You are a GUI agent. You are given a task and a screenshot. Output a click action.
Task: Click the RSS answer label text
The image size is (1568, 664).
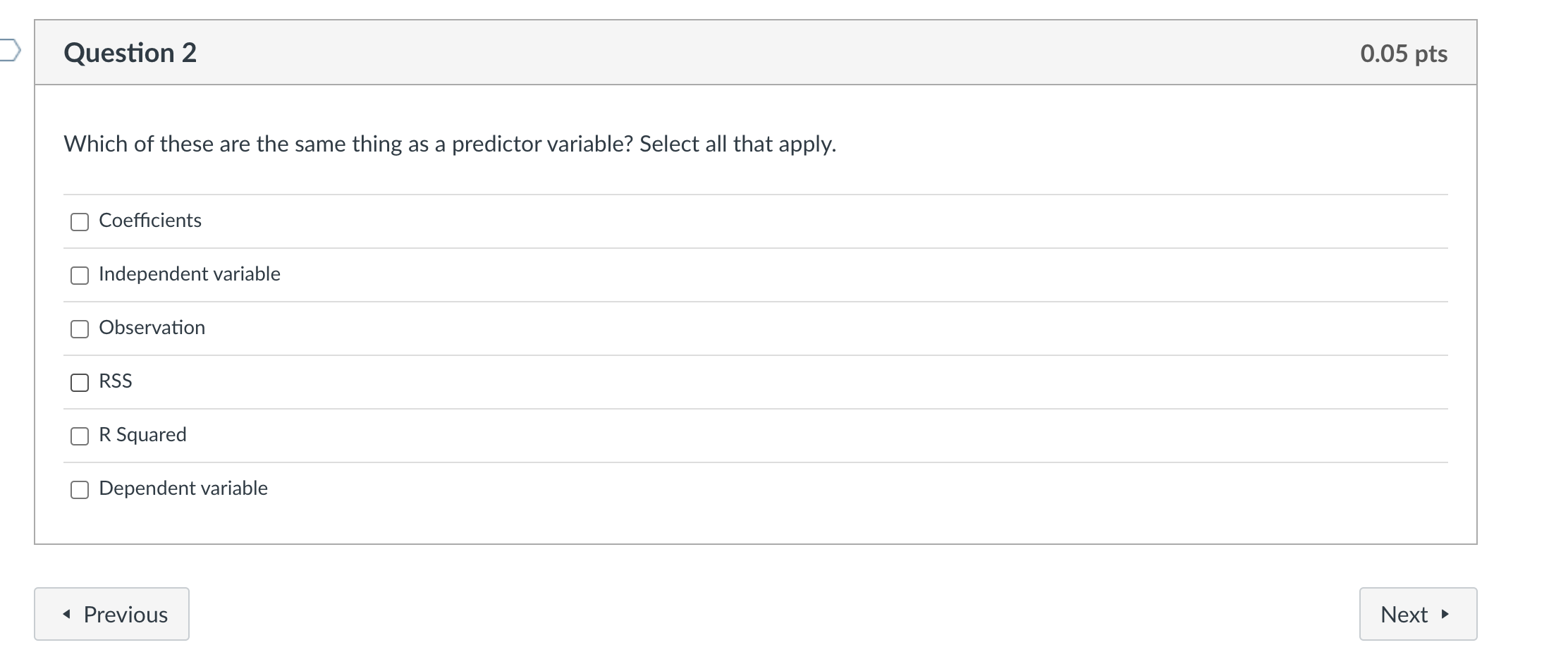[x=116, y=381]
